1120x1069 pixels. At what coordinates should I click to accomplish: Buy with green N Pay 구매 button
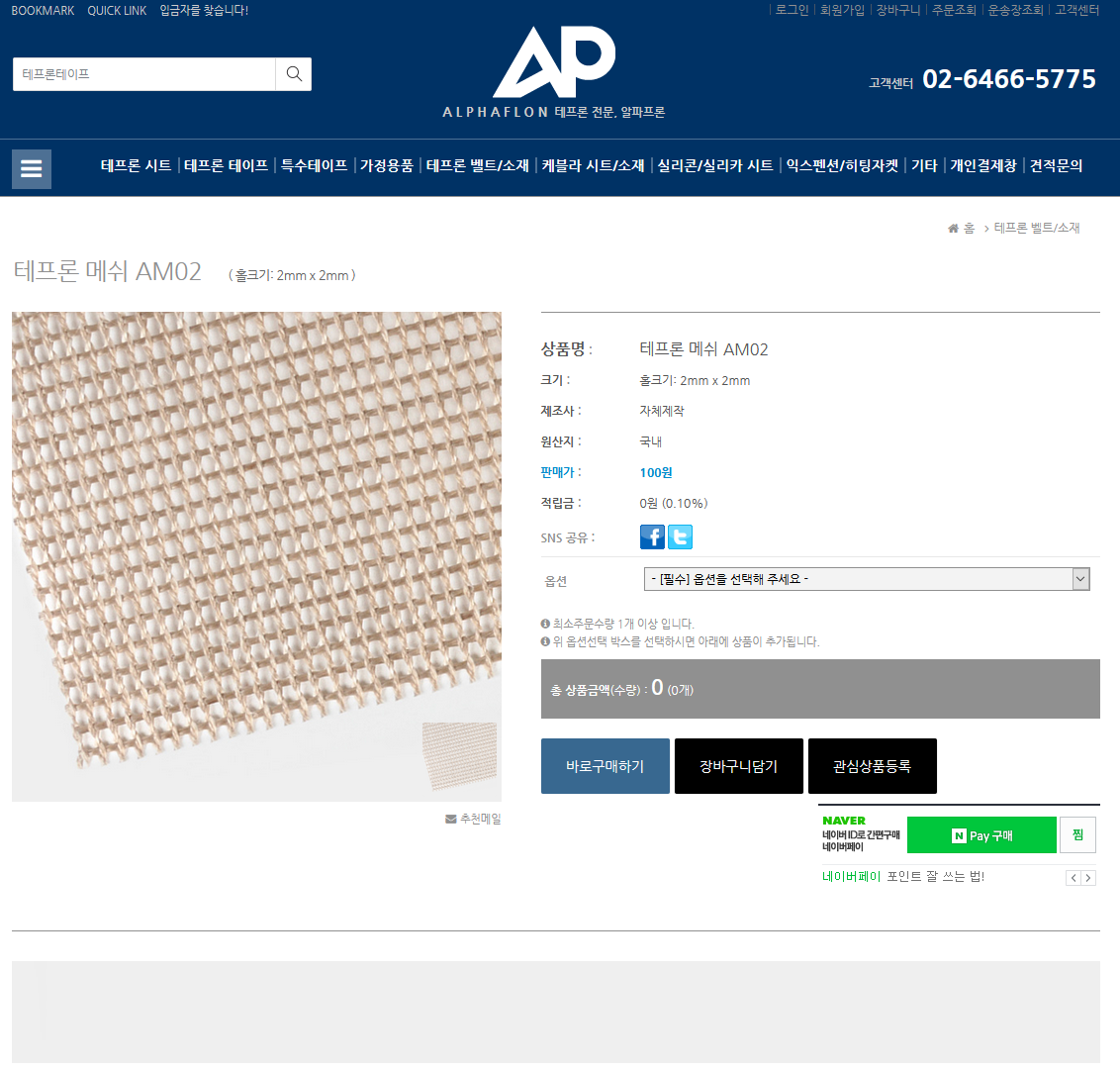point(981,835)
